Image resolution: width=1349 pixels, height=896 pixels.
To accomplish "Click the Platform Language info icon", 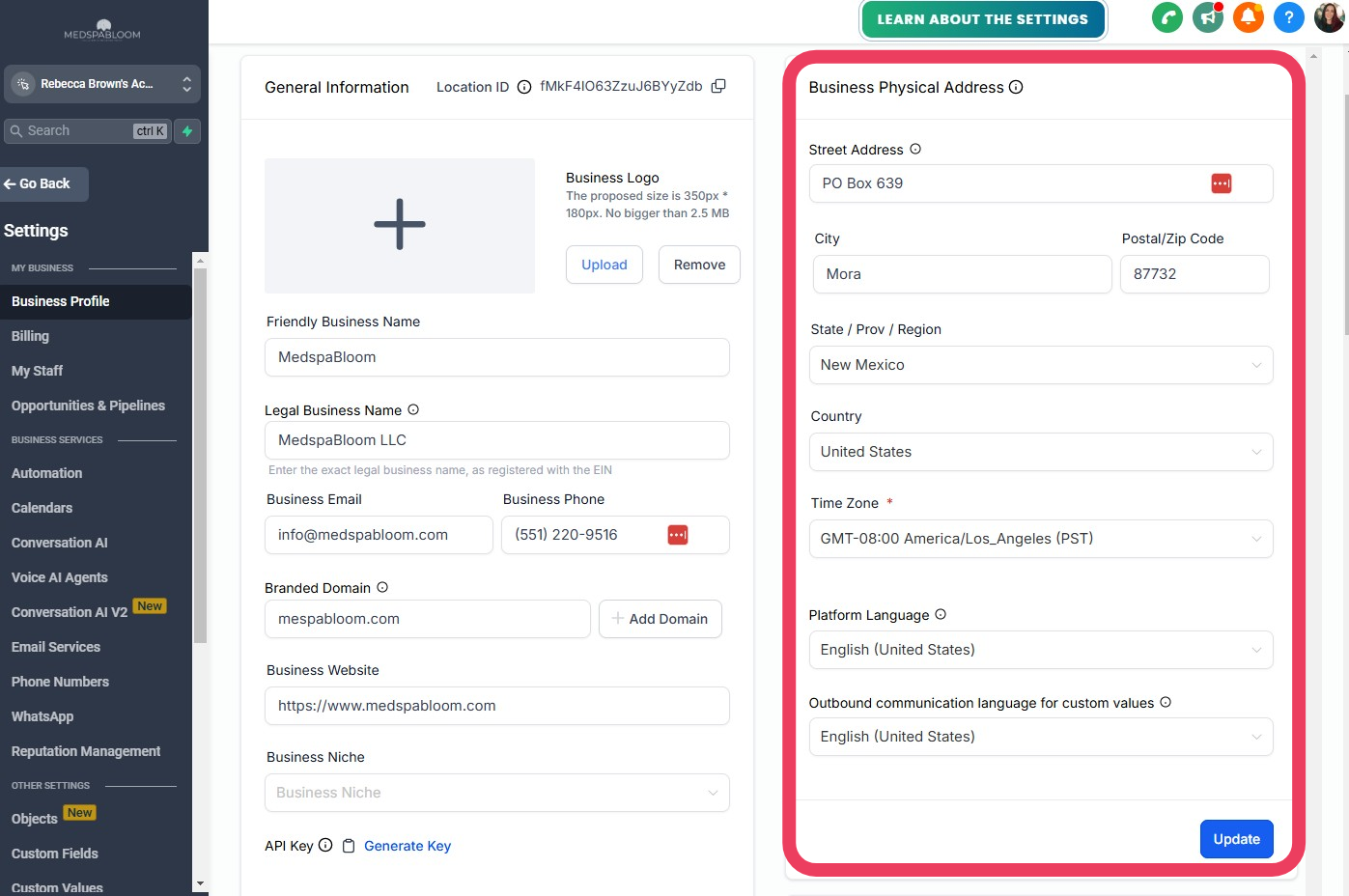I will [x=941, y=614].
